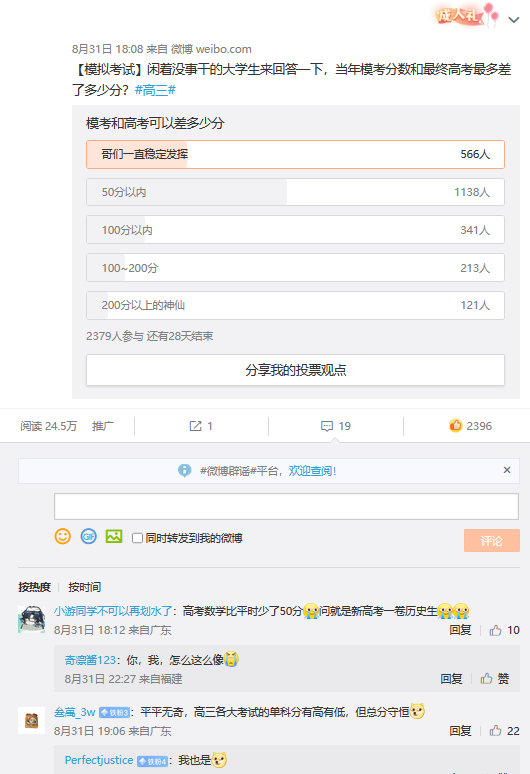Viewport: 530px width, 774px height.
Task: Like the comment with 10 likes
Action: [x=495, y=630]
